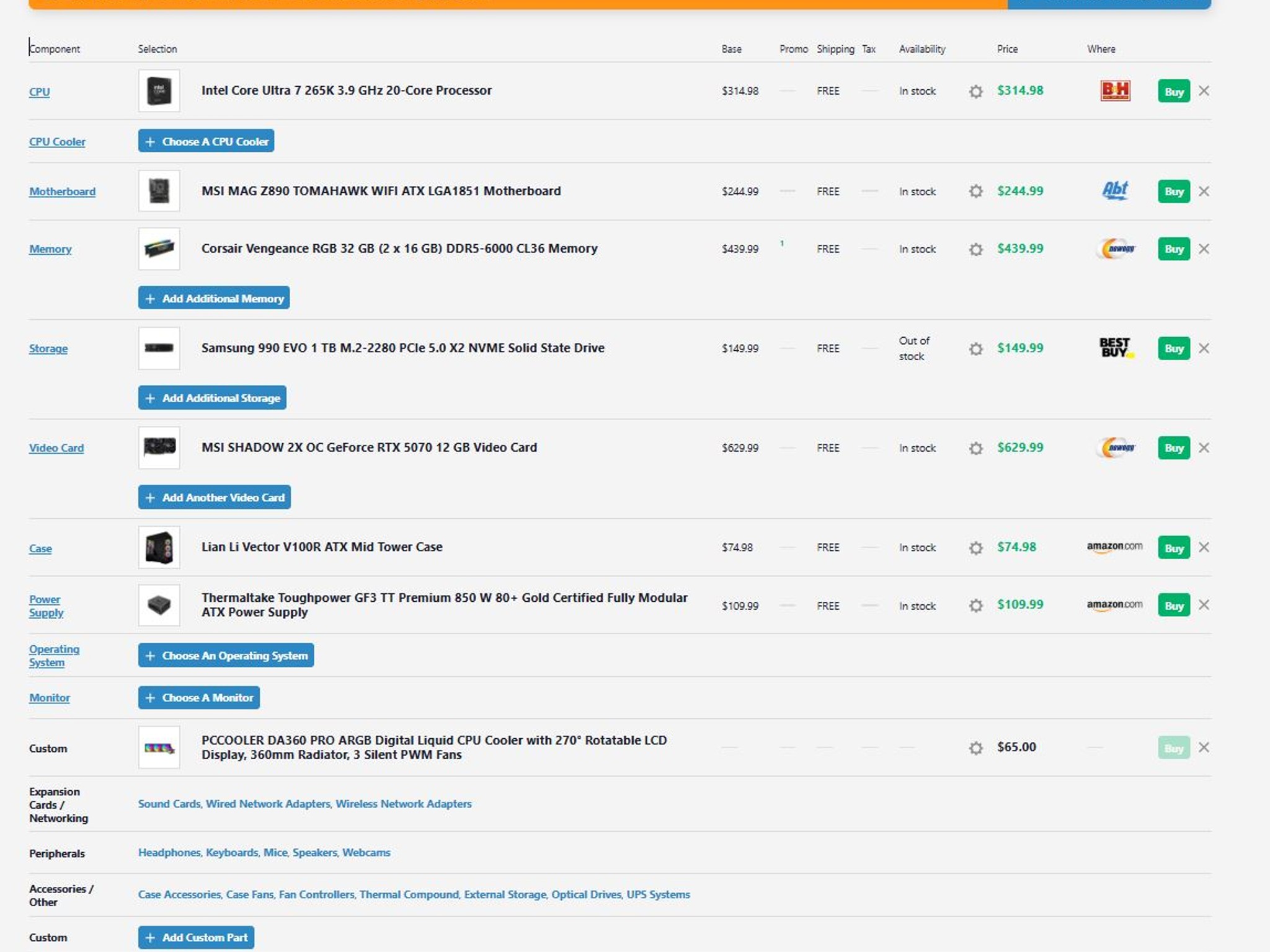Remove the Thermaltake Toughpower power supply

[1204, 605]
